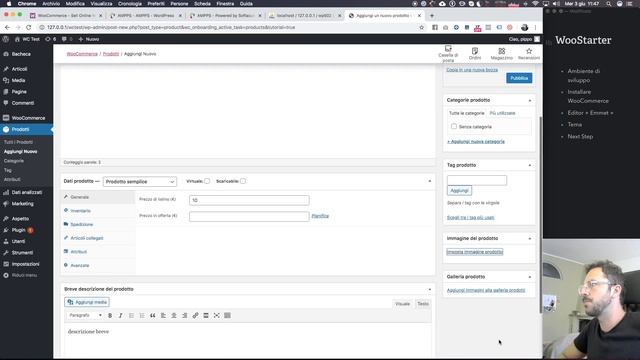Image resolution: width=640 pixels, height=360 pixels.
Task: Open the comments bubble in admin bar
Action: coord(66,39)
